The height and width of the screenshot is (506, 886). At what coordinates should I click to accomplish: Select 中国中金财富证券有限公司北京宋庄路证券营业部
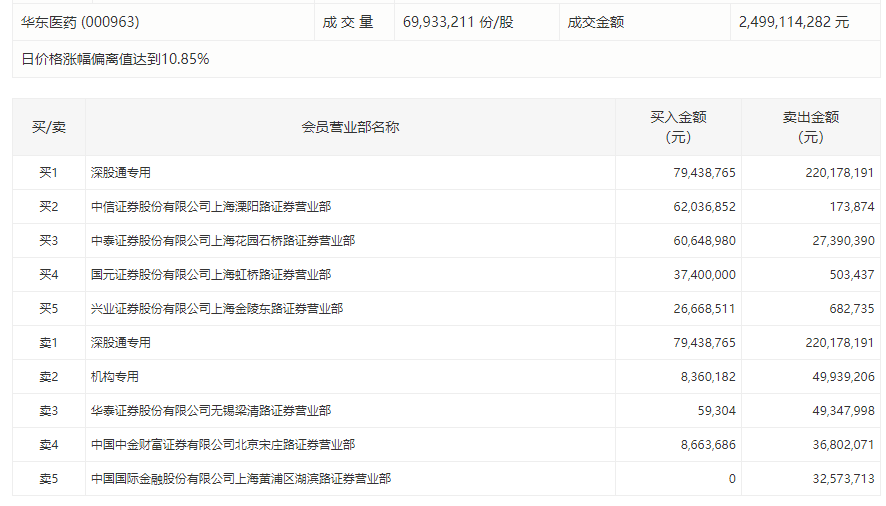click(x=223, y=444)
